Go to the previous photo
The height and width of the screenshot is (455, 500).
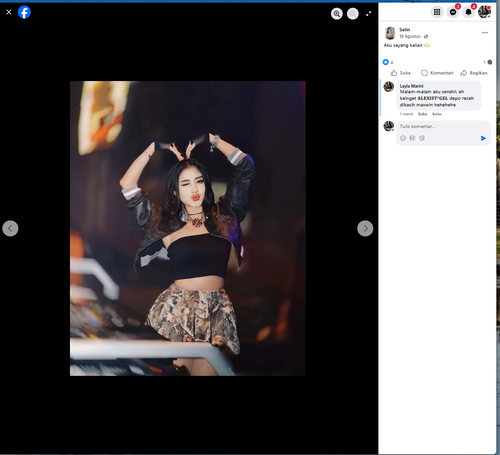(x=10, y=228)
